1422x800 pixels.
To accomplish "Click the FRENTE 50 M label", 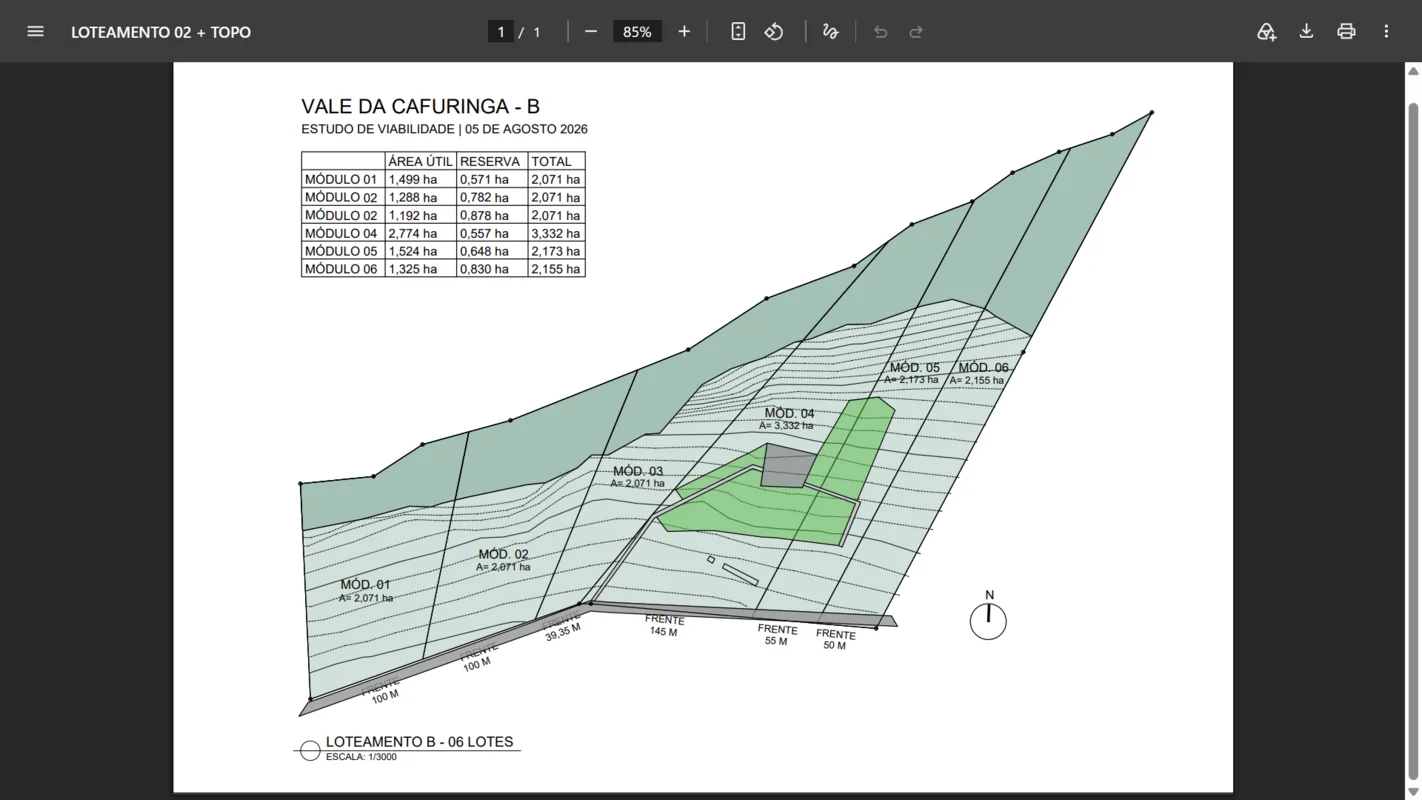I will [x=835, y=640].
